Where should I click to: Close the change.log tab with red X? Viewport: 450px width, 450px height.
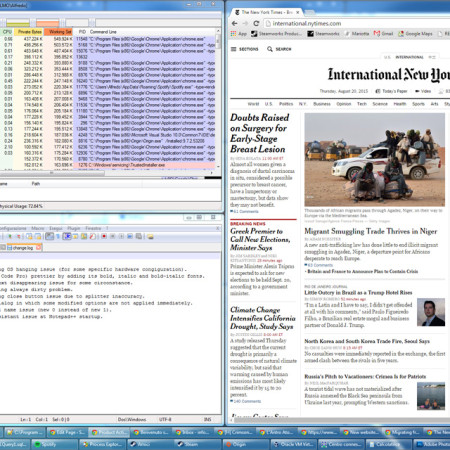[39, 247]
